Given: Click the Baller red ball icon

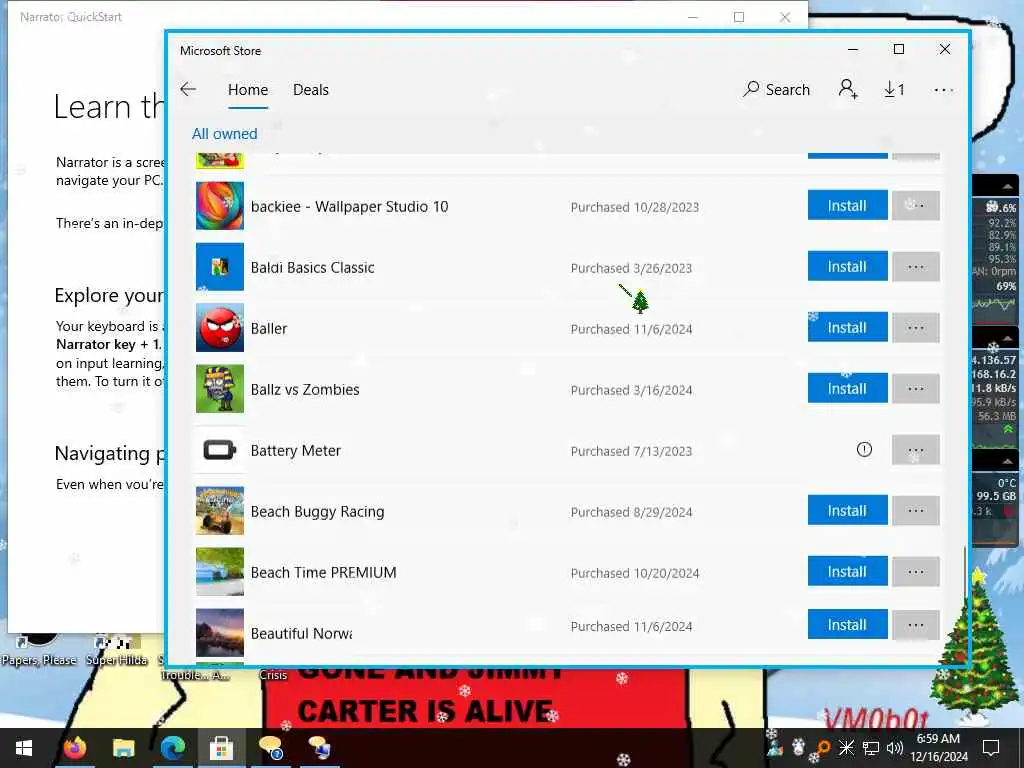Looking at the screenshot, I should (x=220, y=328).
